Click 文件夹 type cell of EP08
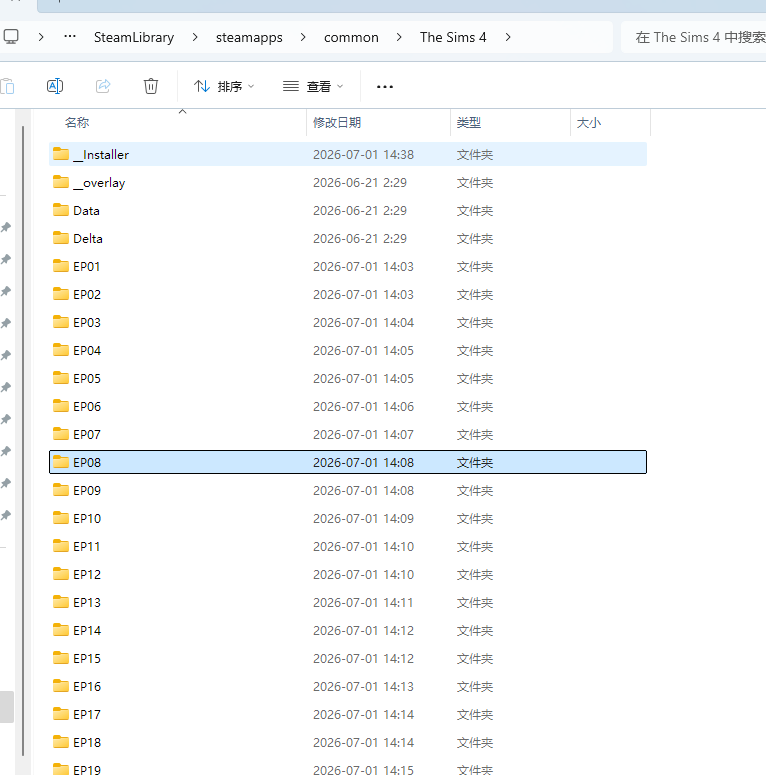 click(x=474, y=463)
